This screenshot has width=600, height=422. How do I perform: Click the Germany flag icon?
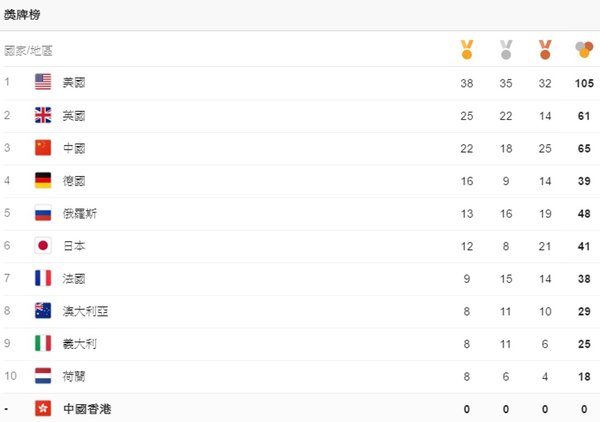tap(43, 180)
